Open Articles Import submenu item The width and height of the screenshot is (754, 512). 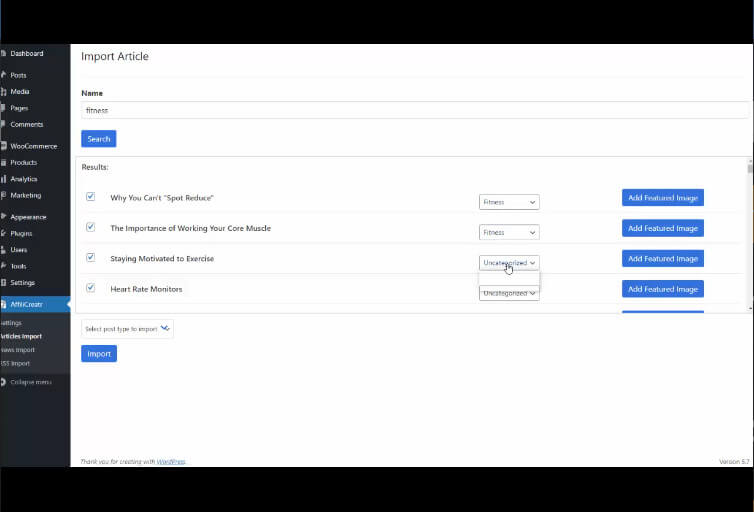(21, 336)
